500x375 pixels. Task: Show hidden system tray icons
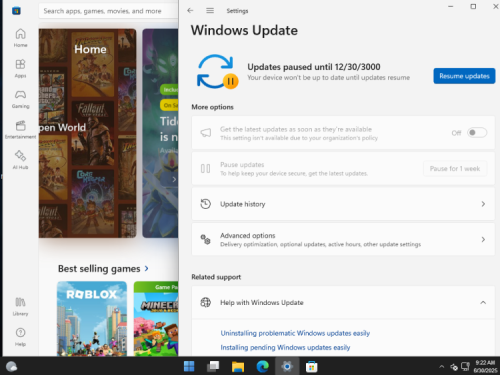tap(442, 367)
